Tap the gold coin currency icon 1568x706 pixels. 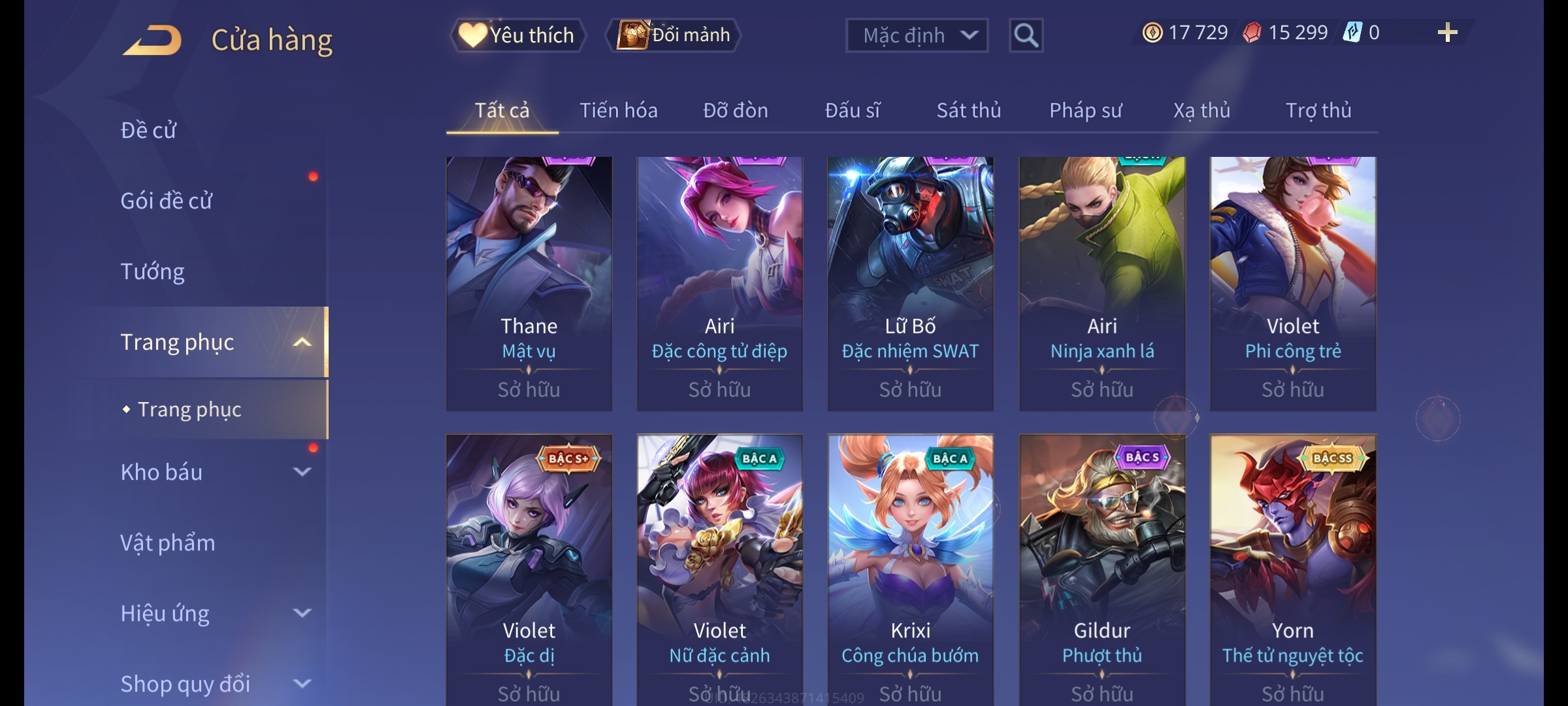tap(1152, 33)
